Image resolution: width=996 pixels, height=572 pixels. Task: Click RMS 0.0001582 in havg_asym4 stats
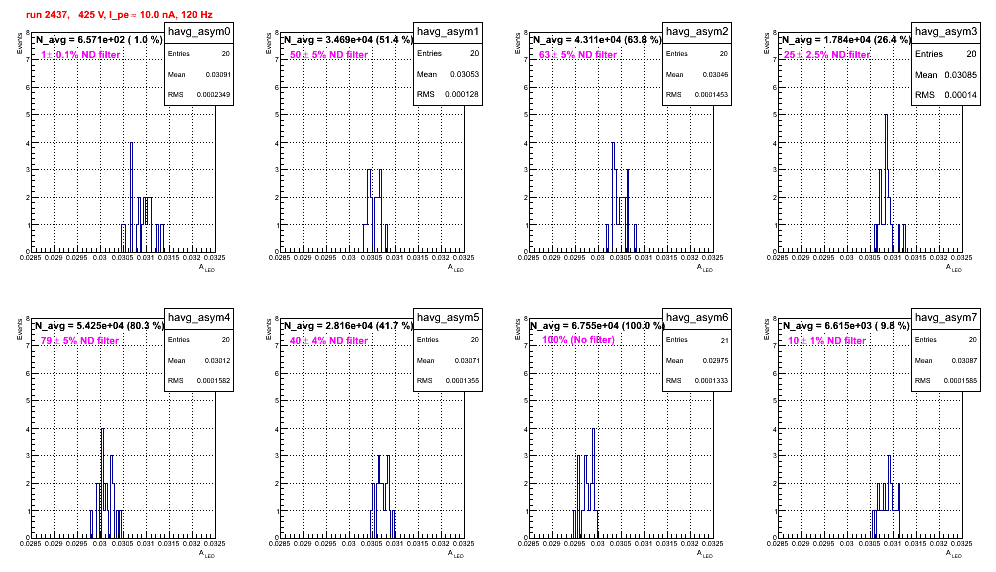[x=199, y=380]
